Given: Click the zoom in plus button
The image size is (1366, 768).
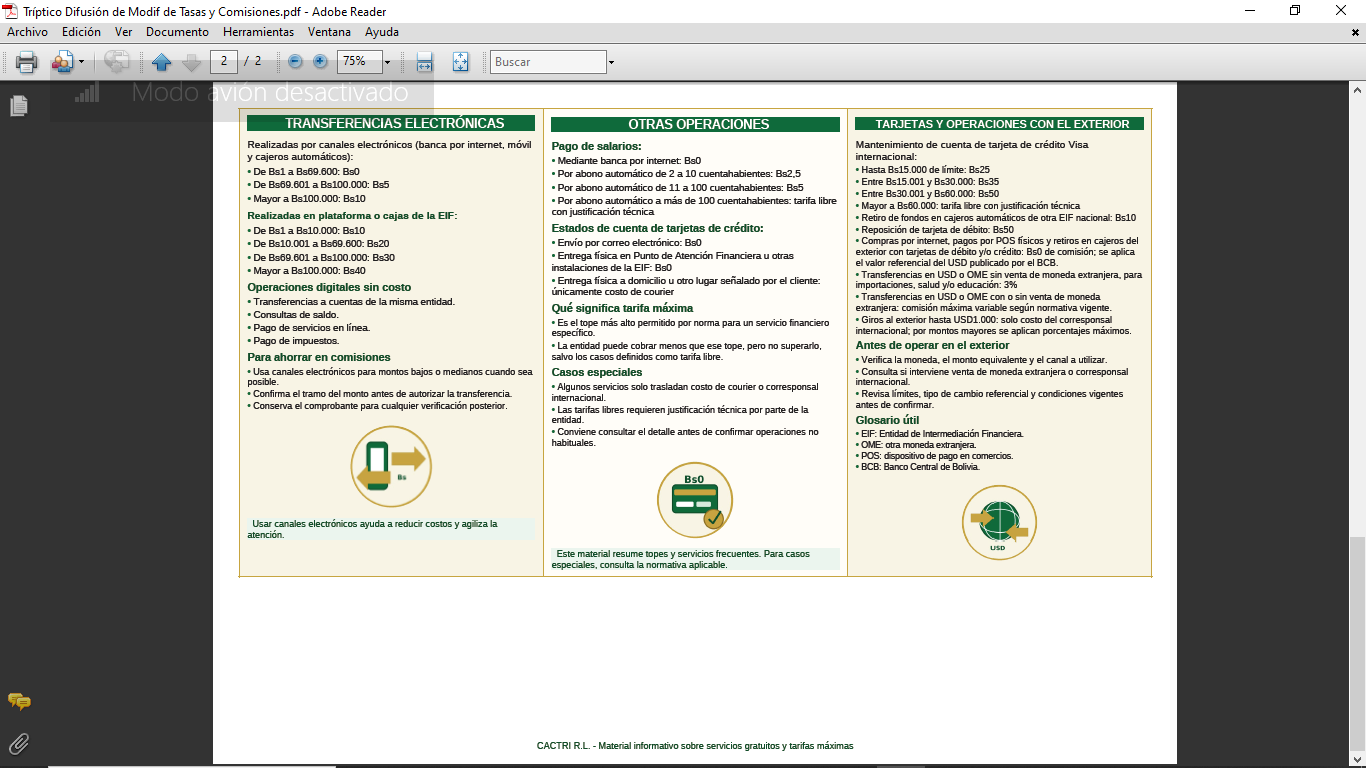Looking at the screenshot, I should click(x=320, y=62).
